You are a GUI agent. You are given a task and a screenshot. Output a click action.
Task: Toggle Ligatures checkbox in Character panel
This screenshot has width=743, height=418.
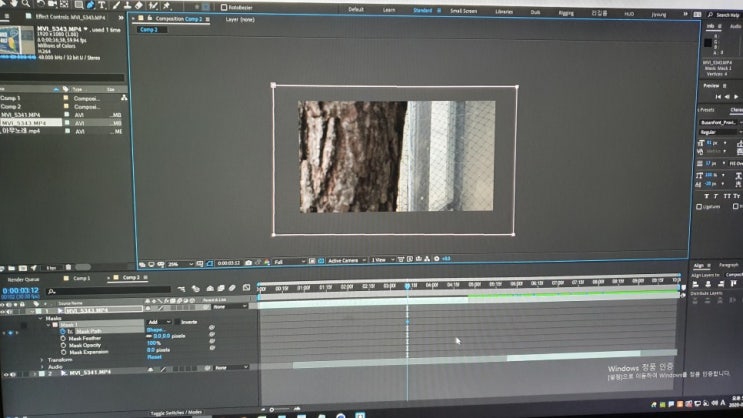coord(699,207)
